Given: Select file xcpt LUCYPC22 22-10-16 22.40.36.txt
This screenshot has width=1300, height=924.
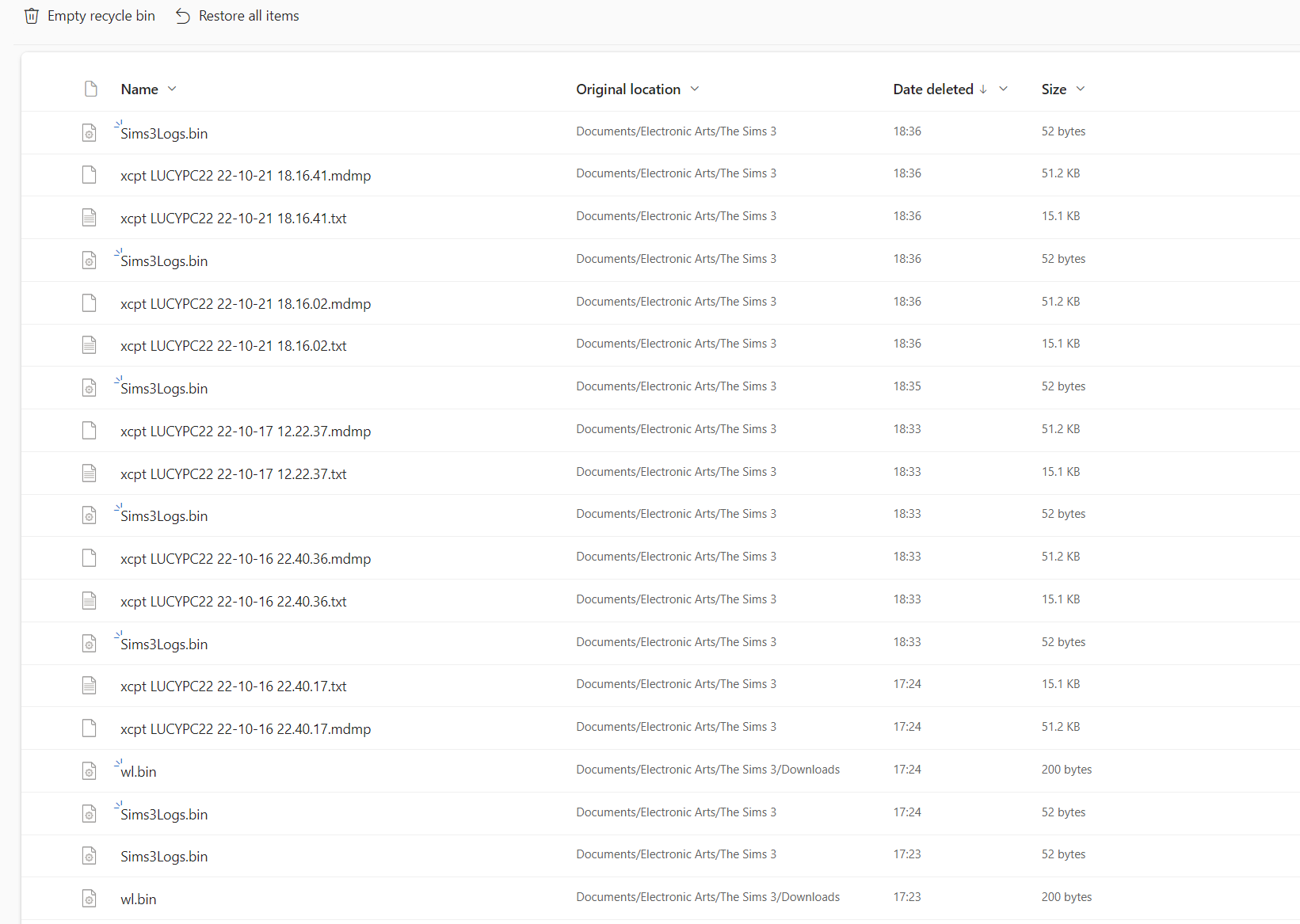Looking at the screenshot, I should [x=234, y=602].
